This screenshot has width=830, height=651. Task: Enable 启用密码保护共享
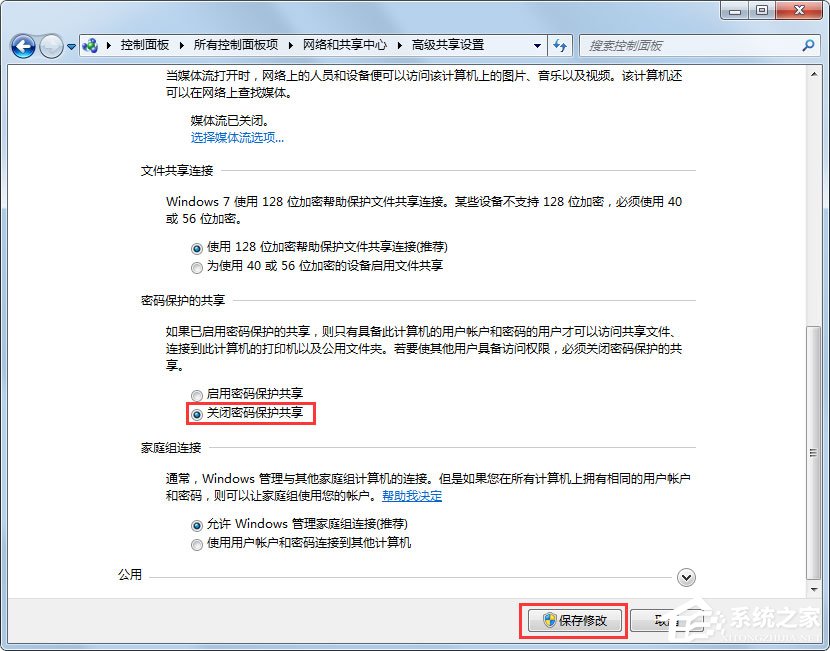coord(197,394)
